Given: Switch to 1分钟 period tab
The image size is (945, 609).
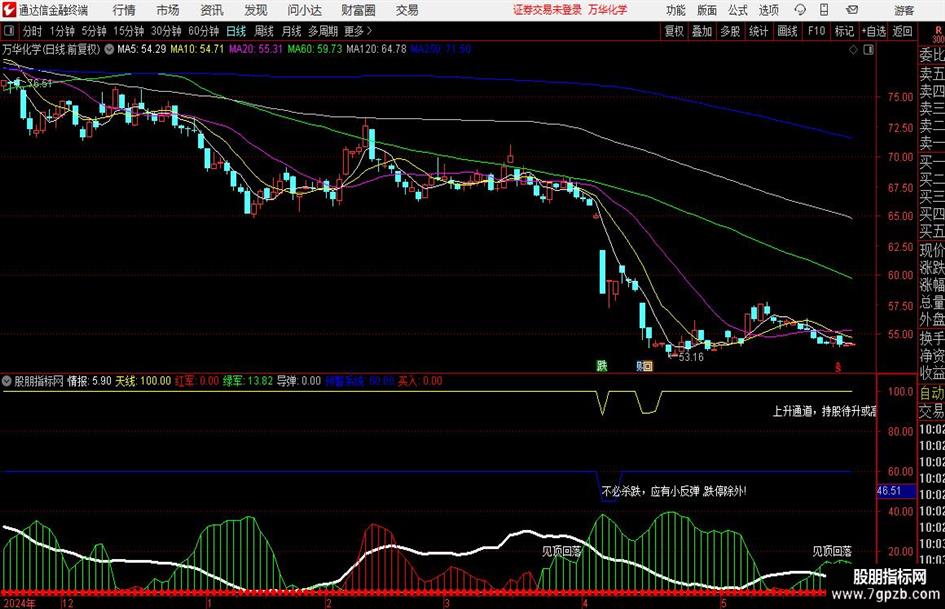Looking at the screenshot, I should click(x=62, y=31).
